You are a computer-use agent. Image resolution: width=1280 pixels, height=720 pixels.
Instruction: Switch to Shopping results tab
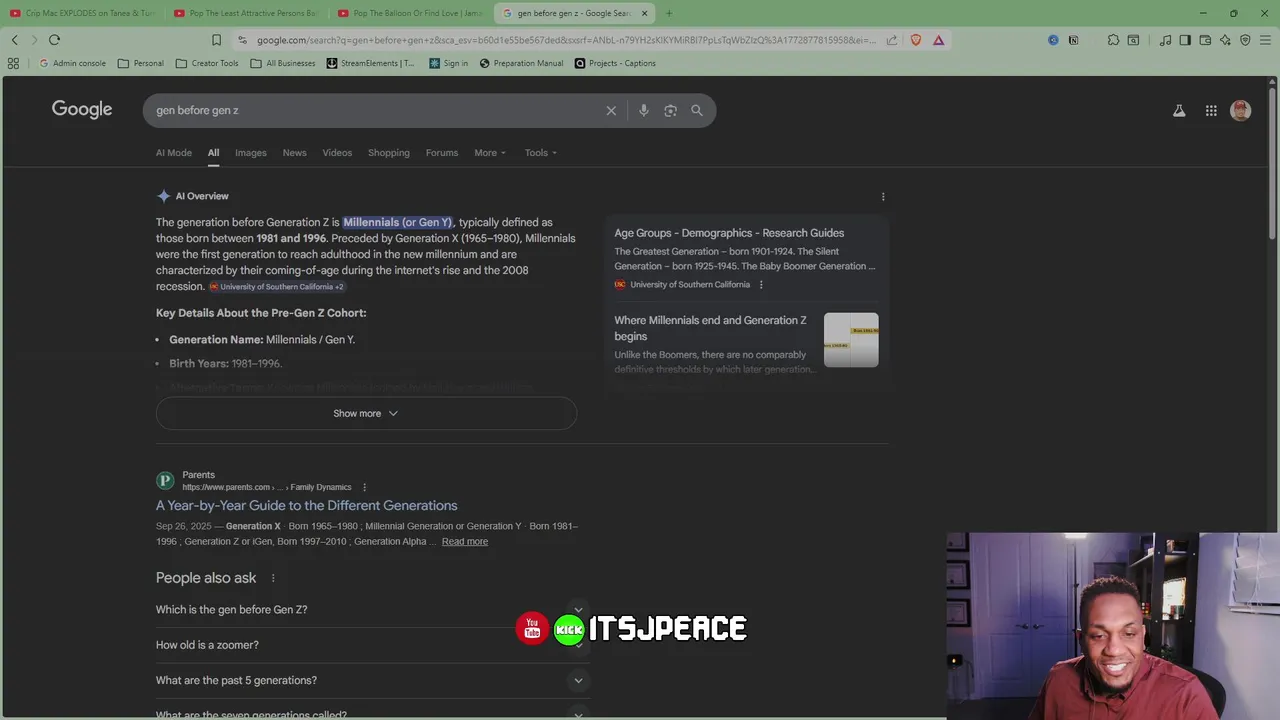coord(389,153)
